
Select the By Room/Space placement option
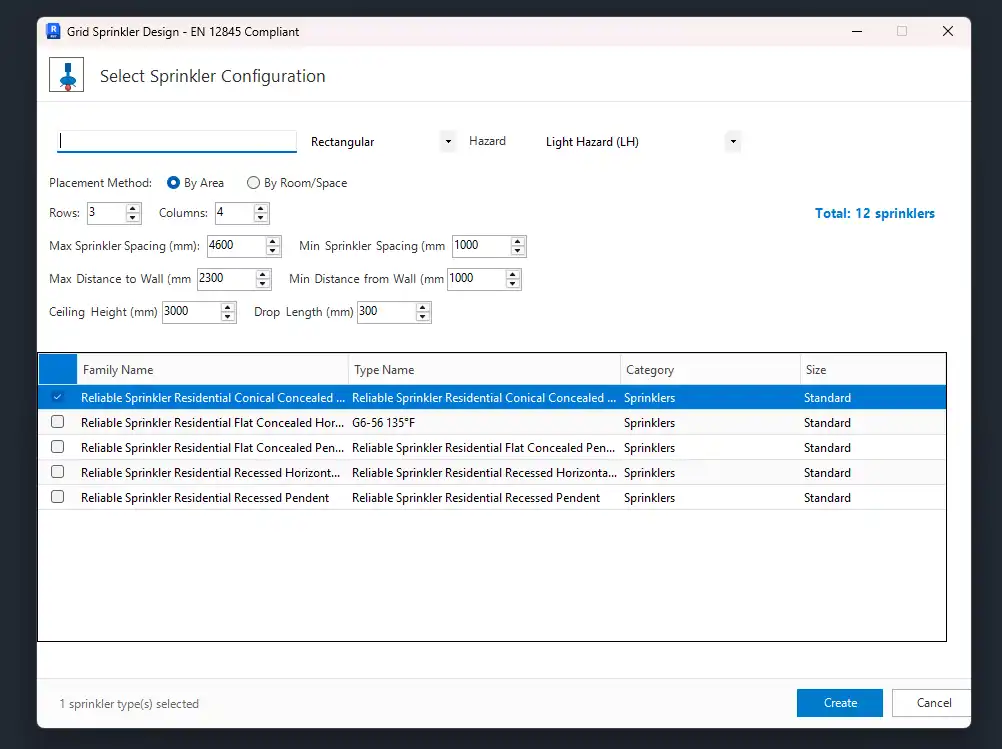[254, 183]
